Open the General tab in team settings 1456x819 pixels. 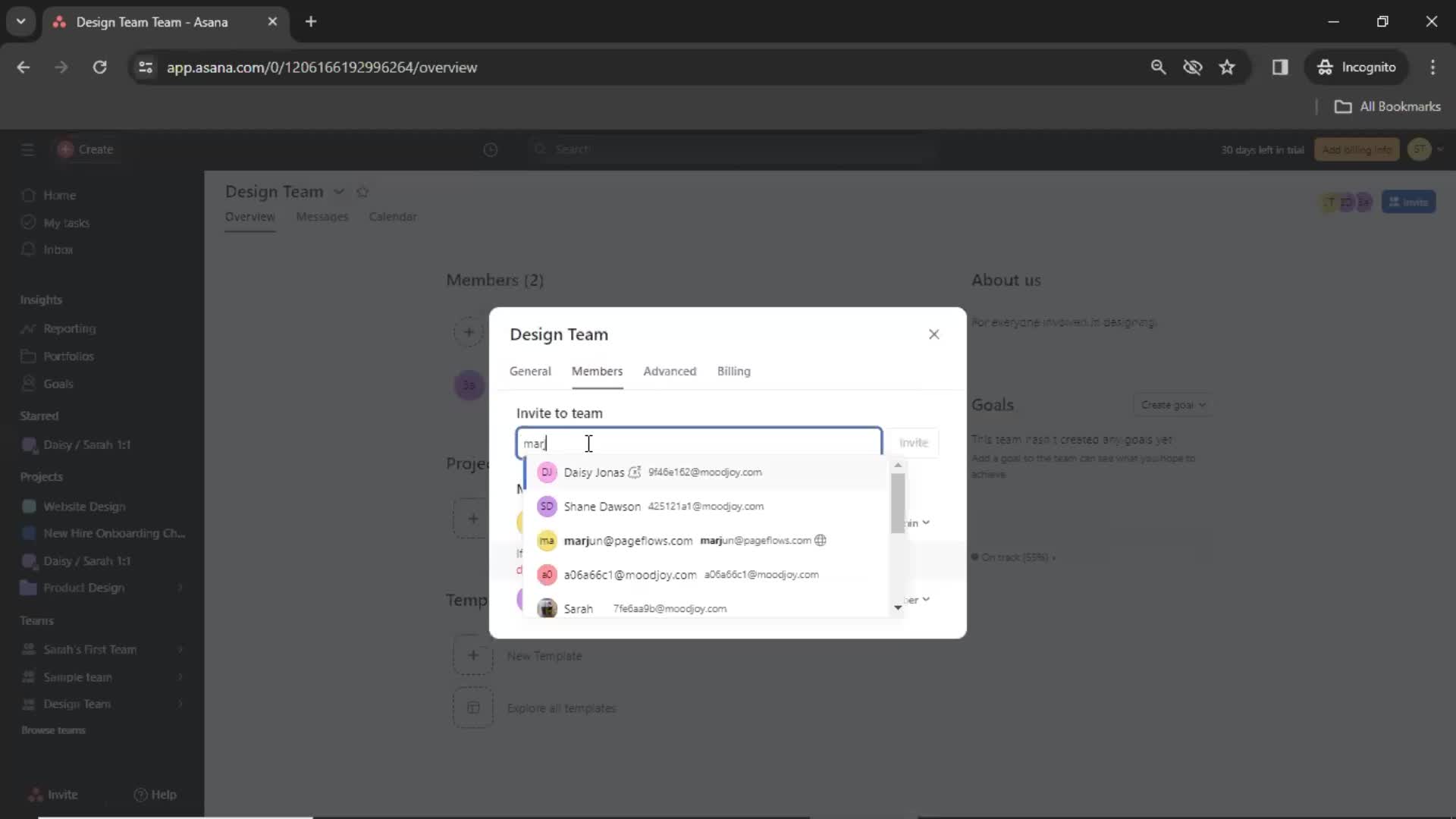click(530, 370)
